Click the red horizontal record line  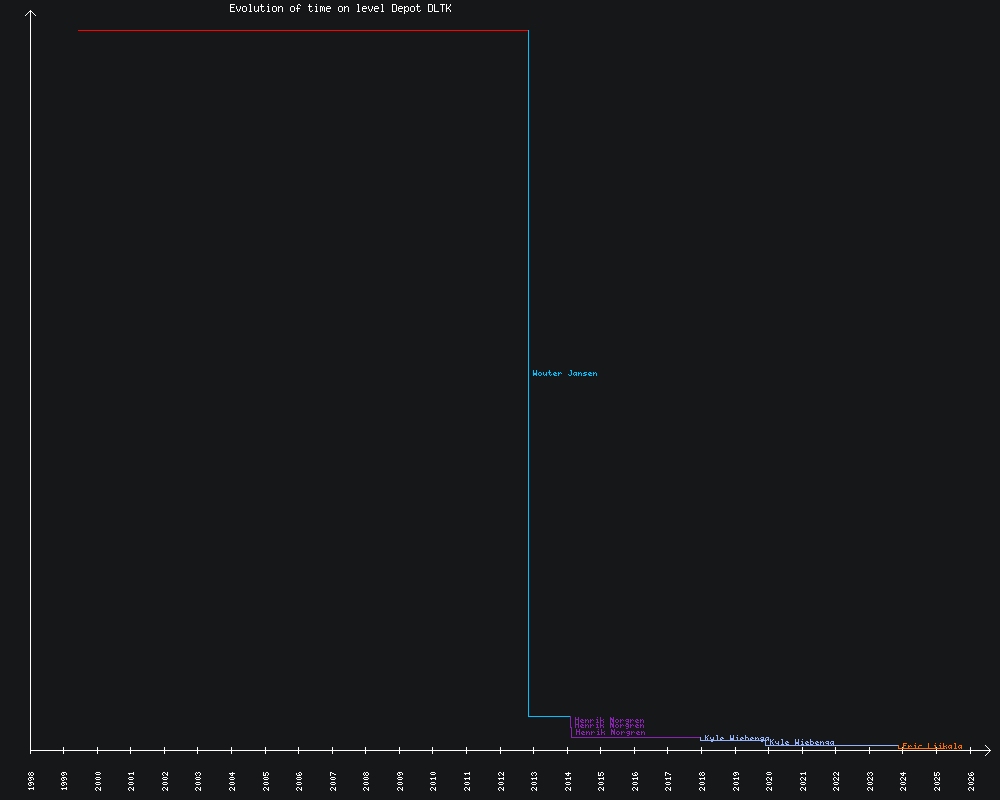point(300,31)
